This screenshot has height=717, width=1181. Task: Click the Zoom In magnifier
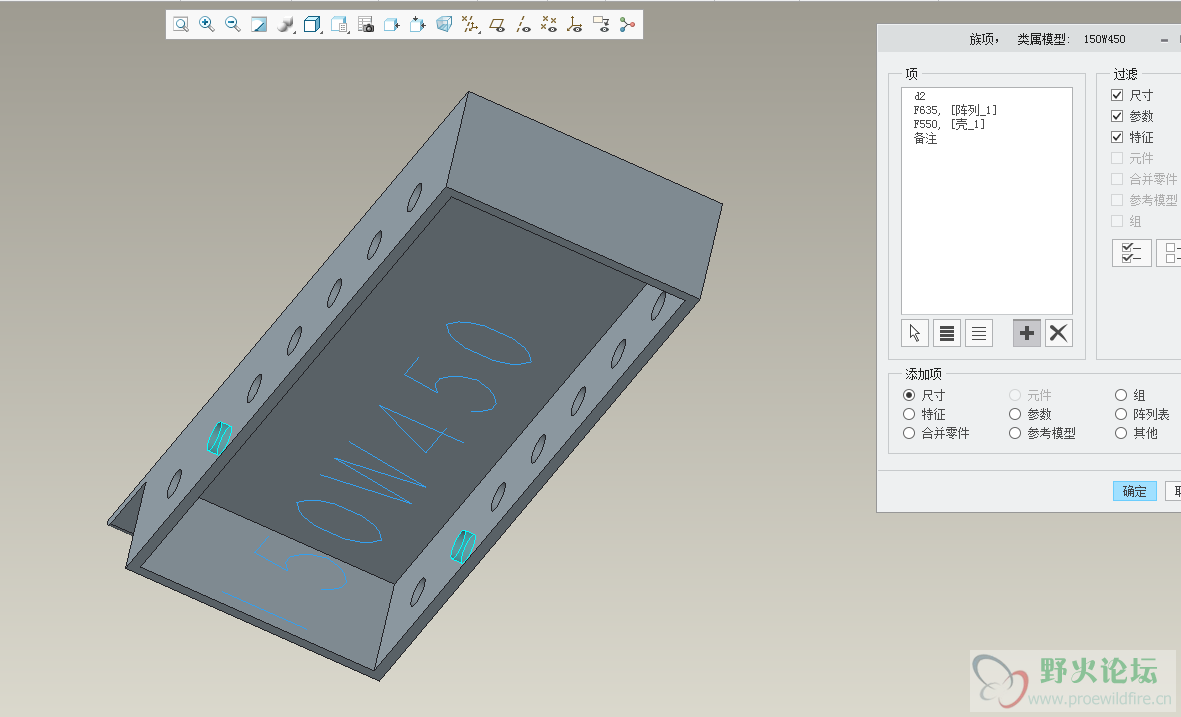[206, 25]
